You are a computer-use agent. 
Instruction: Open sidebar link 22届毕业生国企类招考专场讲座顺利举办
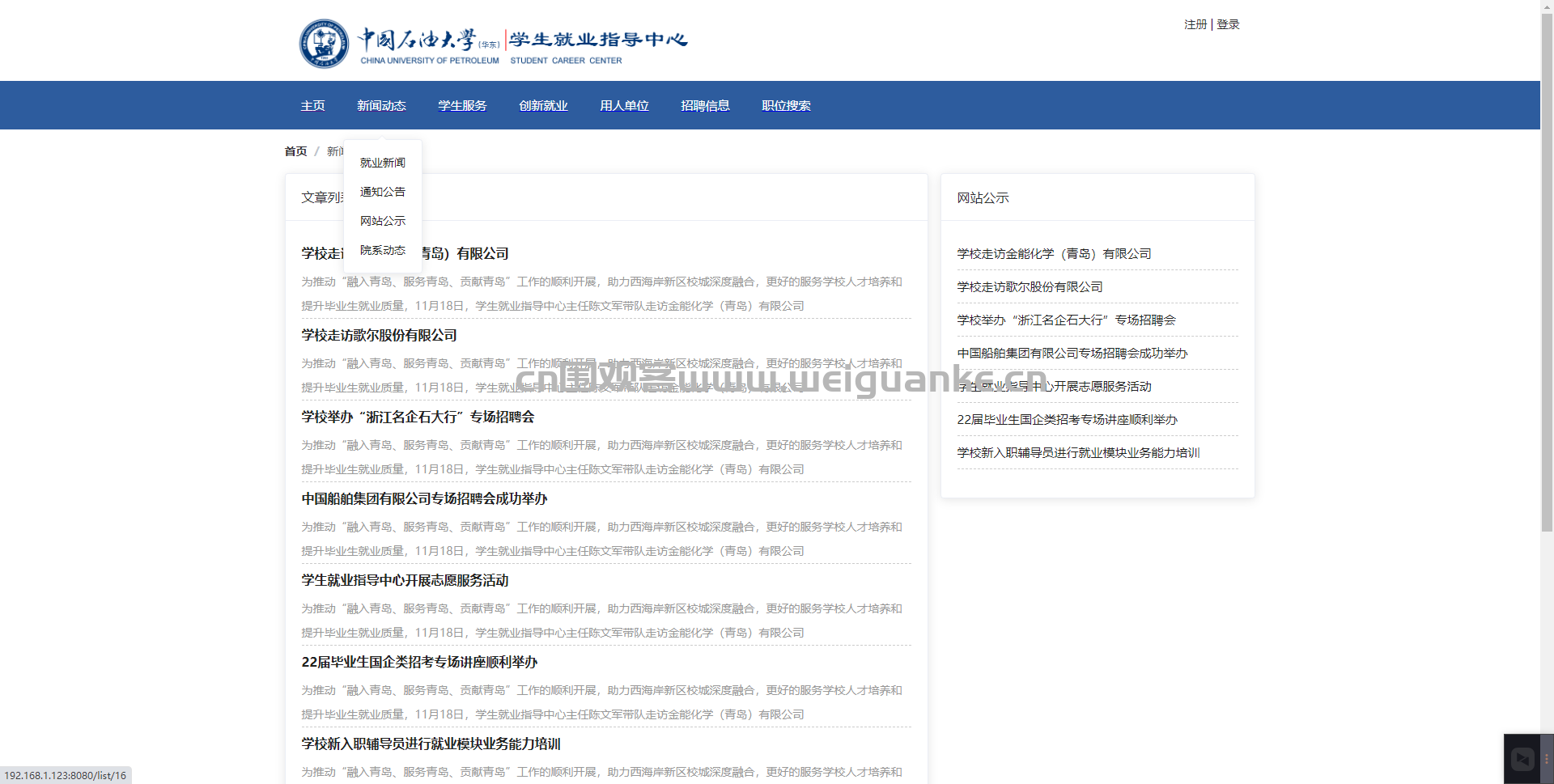(x=1067, y=420)
